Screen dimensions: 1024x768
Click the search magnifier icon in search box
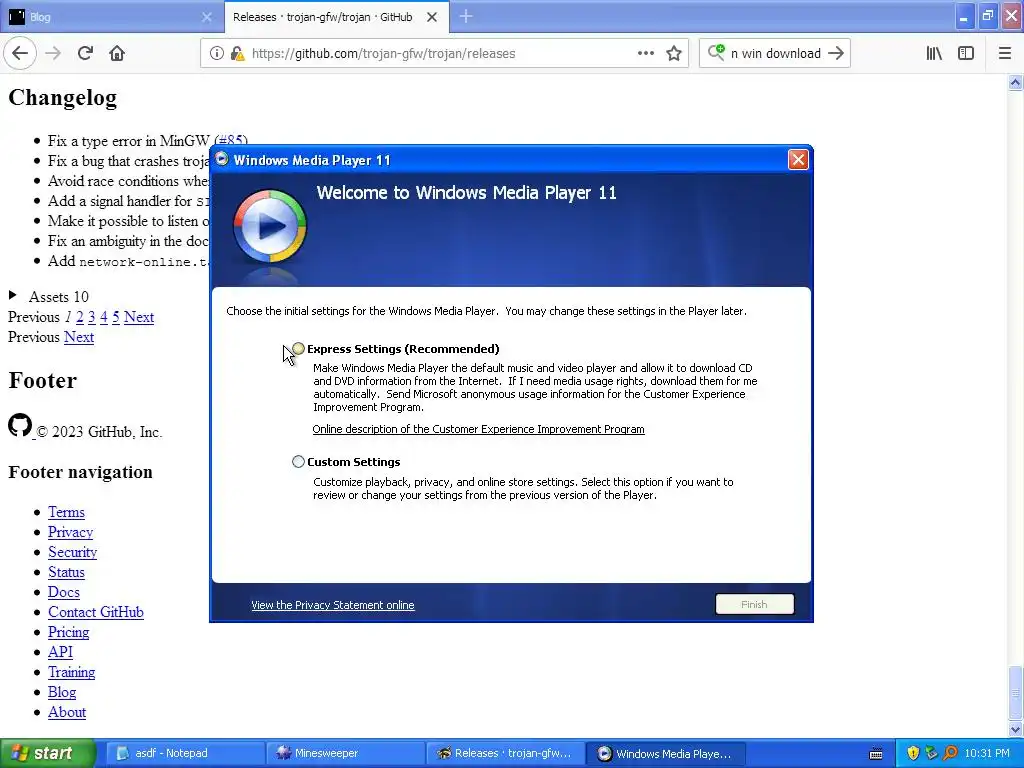pyautogui.click(x=716, y=53)
